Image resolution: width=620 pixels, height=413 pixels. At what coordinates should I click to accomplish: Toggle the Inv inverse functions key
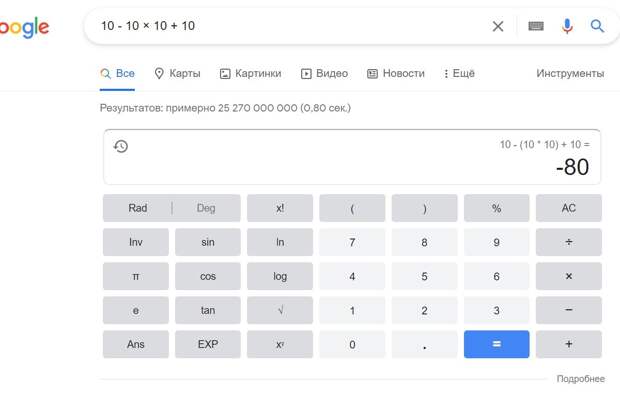point(136,242)
